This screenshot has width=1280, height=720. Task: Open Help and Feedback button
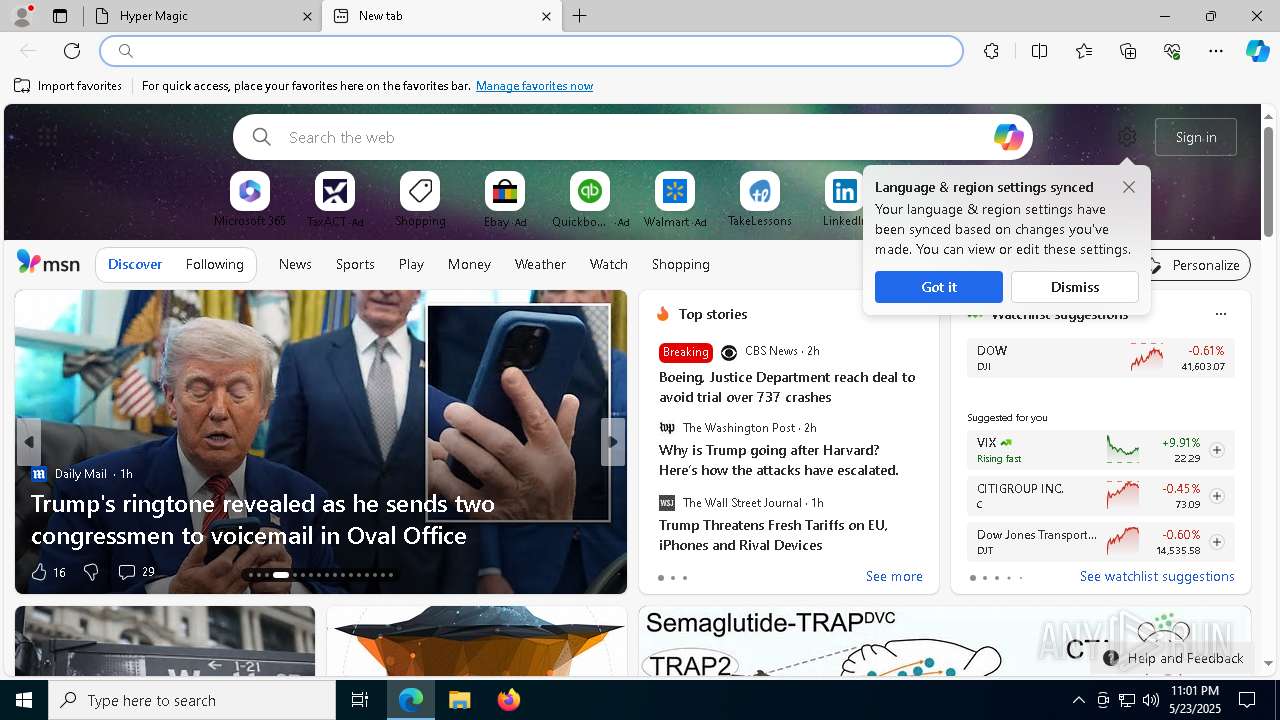(1174, 658)
